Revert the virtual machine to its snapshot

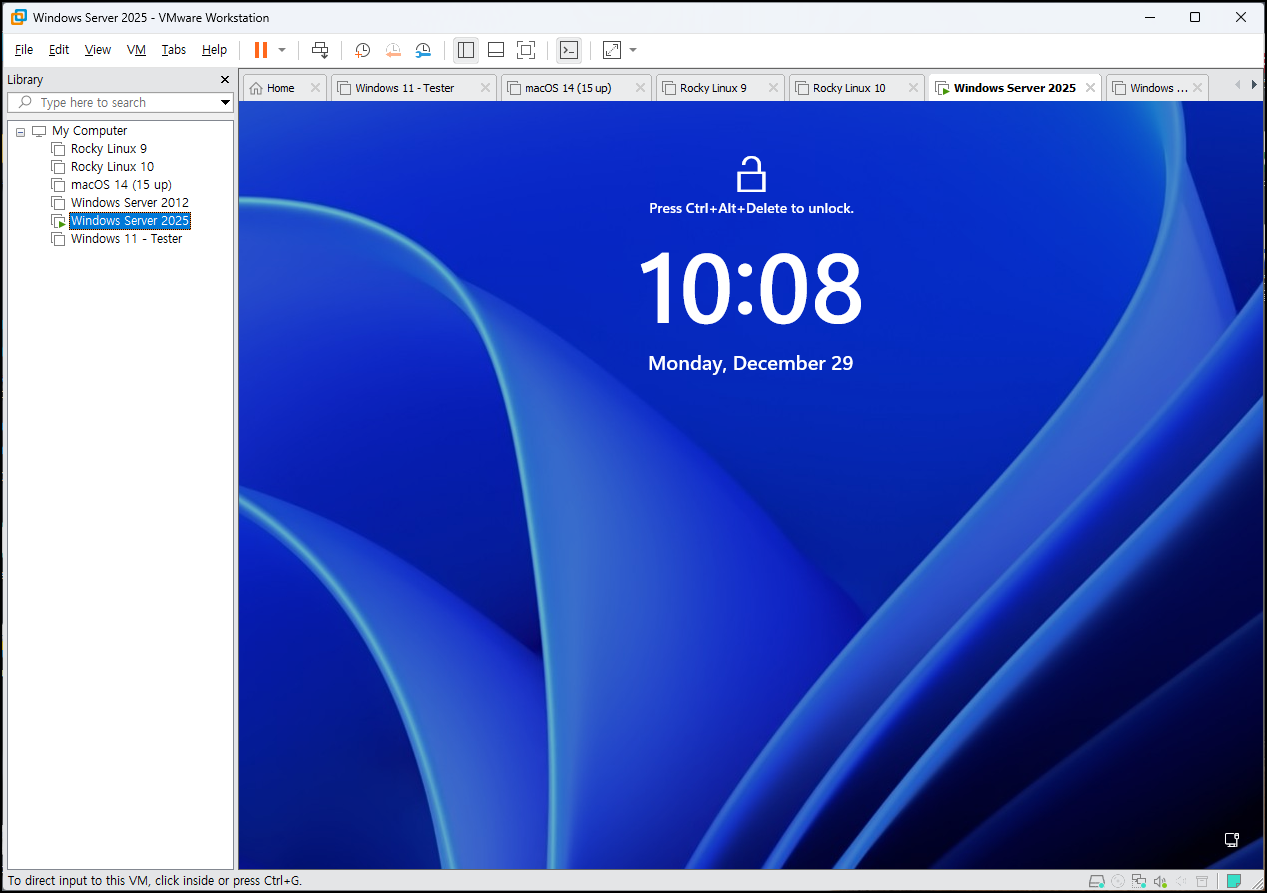[x=393, y=50]
